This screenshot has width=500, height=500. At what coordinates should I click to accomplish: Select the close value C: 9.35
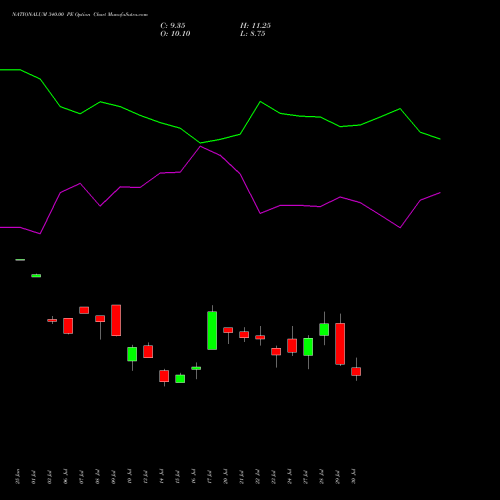coord(173,26)
